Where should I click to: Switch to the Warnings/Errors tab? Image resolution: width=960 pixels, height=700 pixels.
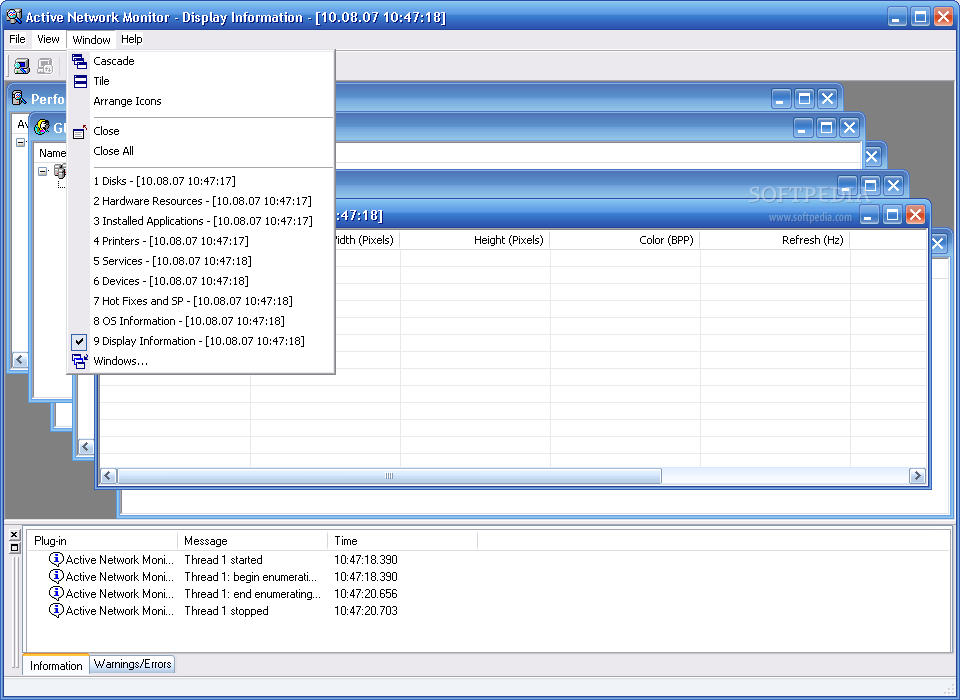[132, 664]
